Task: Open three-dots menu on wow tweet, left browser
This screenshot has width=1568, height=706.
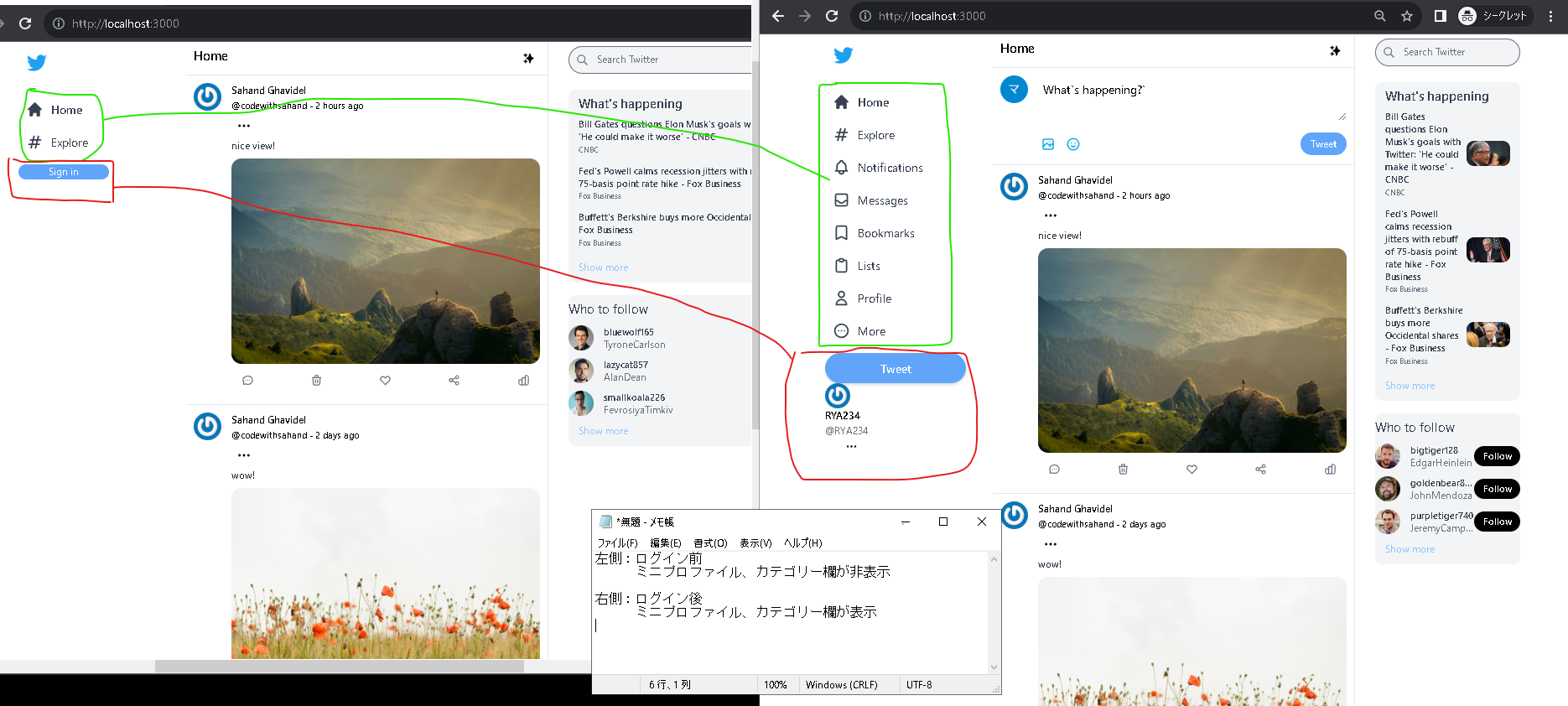Action: tap(244, 455)
